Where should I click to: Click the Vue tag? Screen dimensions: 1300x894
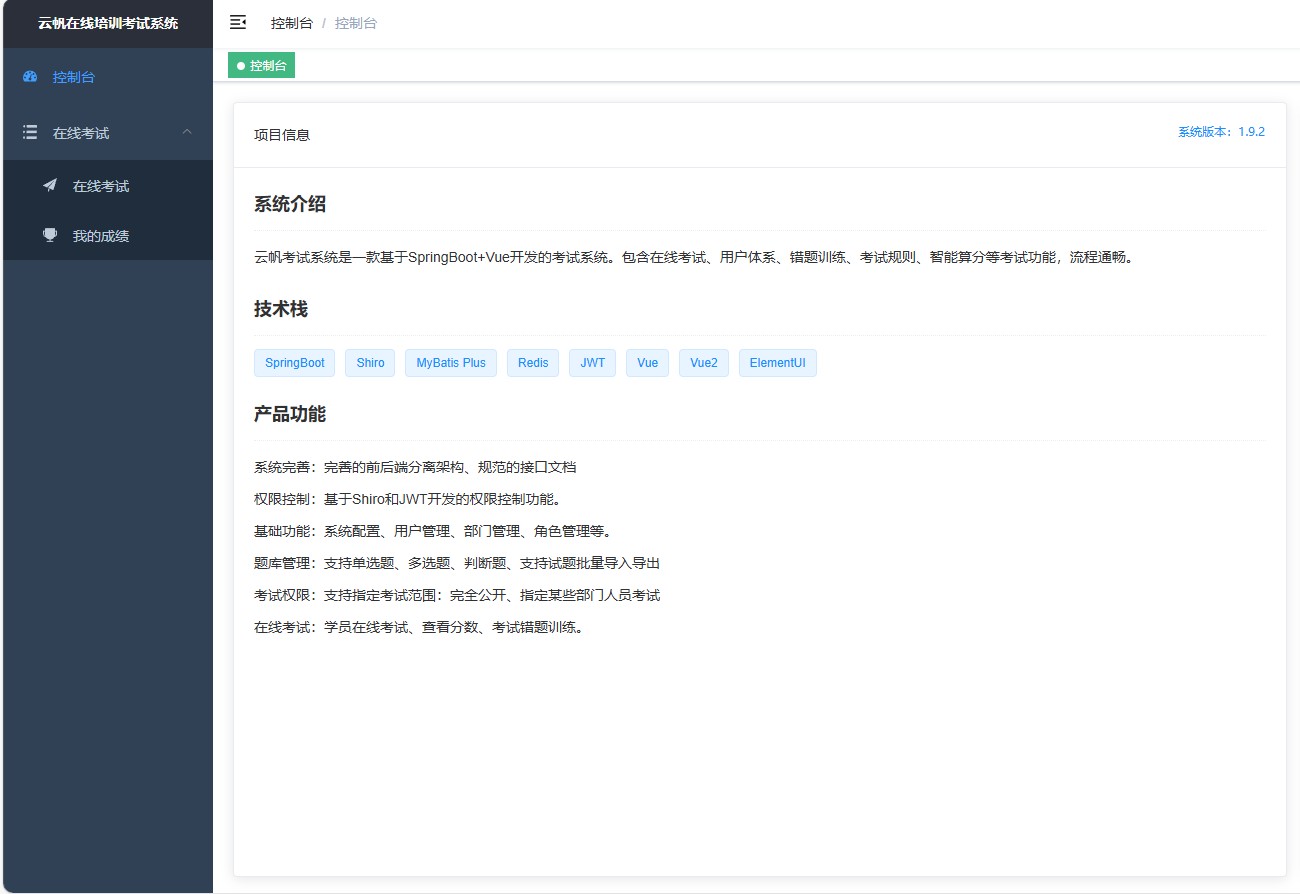point(648,363)
